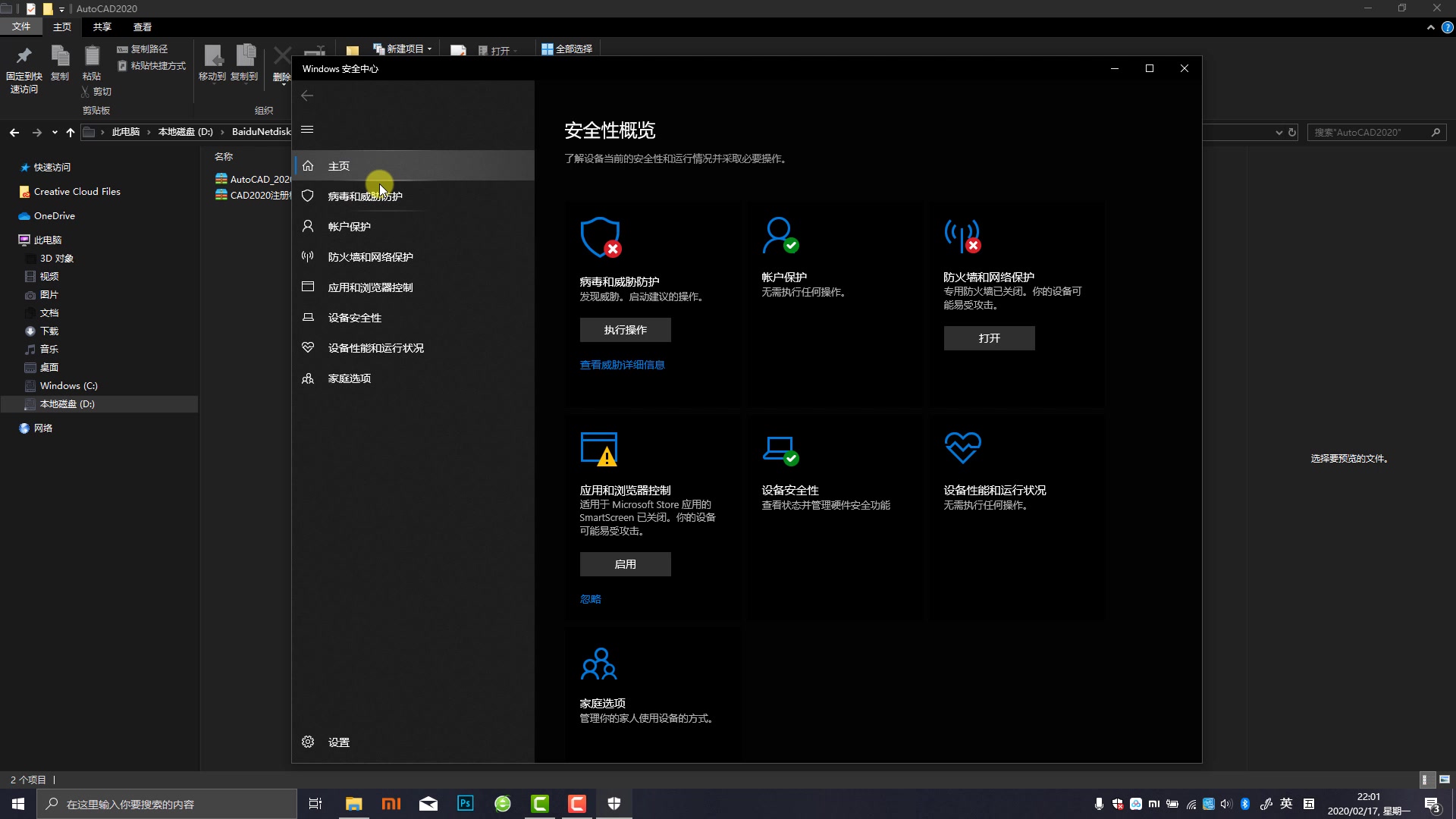Refresh the Explorer folder view
The height and width of the screenshot is (819, 1456).
point(1292,132)
